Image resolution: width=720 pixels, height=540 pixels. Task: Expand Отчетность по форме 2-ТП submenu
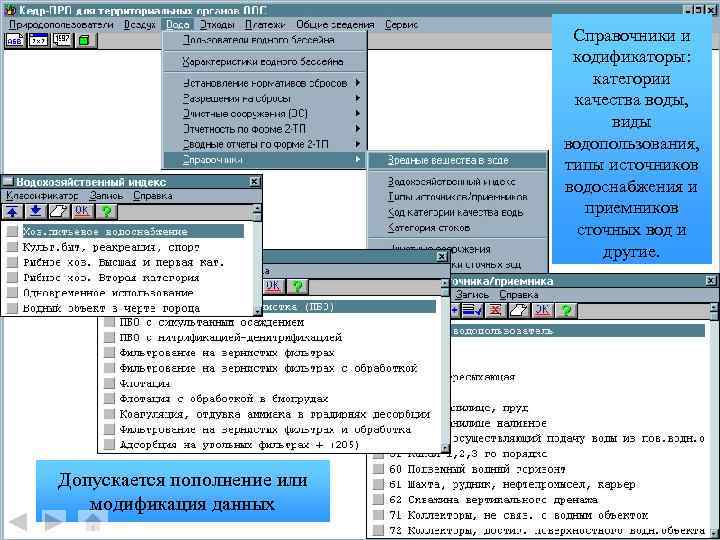point(266,129)
